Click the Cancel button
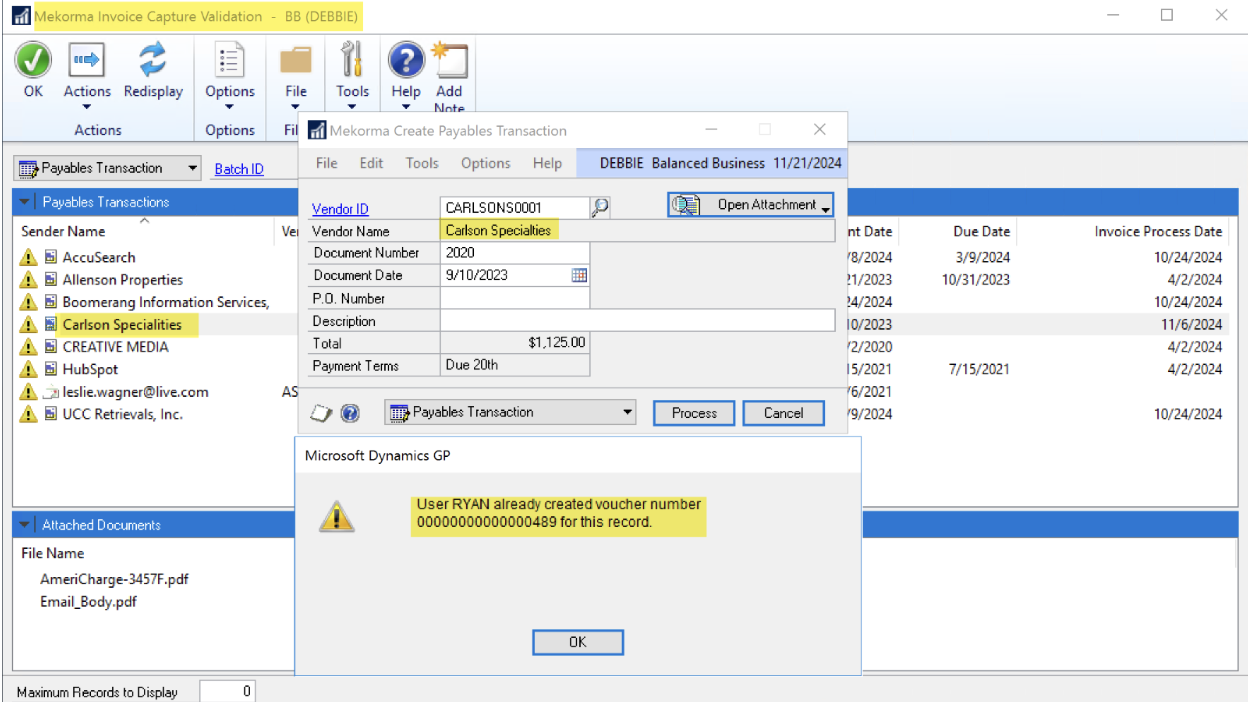 point(784,413)
